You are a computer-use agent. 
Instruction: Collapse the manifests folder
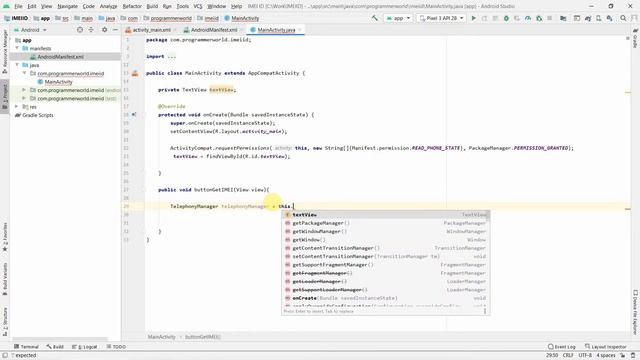click(17, 48)
